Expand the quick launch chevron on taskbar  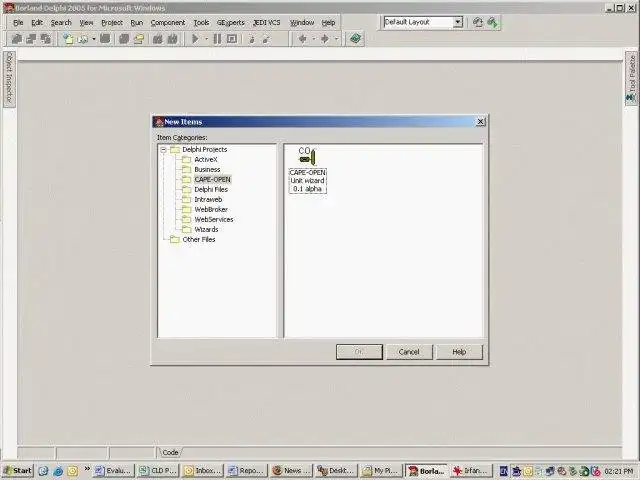click(x=87, y=469)
